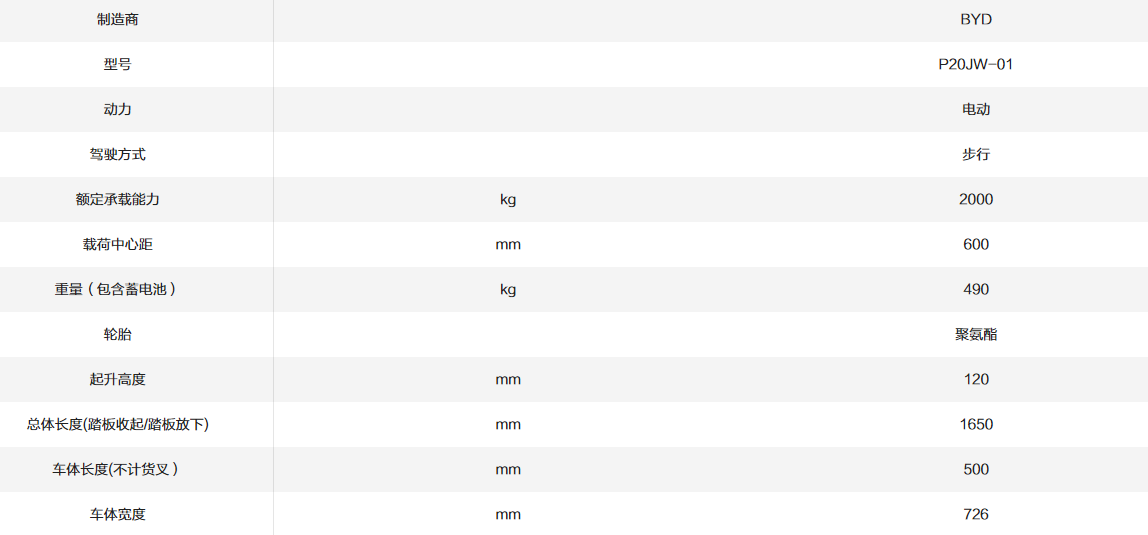Select the 120 lift height value

[975, 379]
